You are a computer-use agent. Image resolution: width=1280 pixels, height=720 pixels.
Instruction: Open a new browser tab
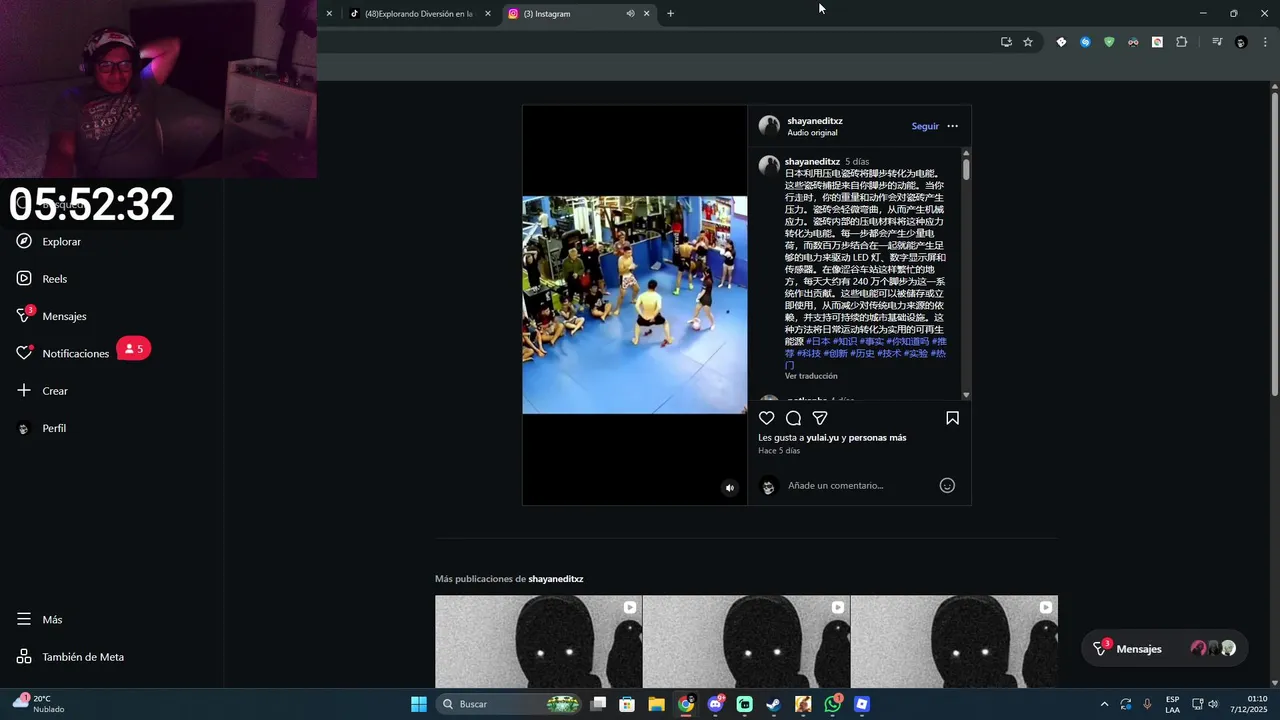(x=670, y=14)
